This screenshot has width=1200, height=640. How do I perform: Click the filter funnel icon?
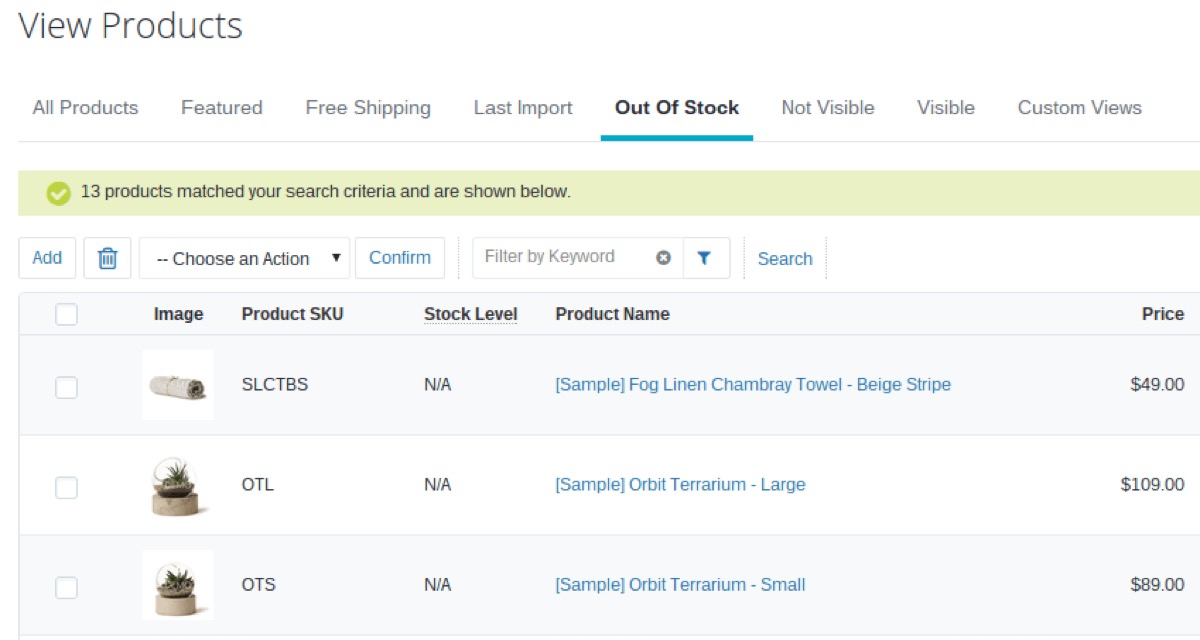click(704, 258)
